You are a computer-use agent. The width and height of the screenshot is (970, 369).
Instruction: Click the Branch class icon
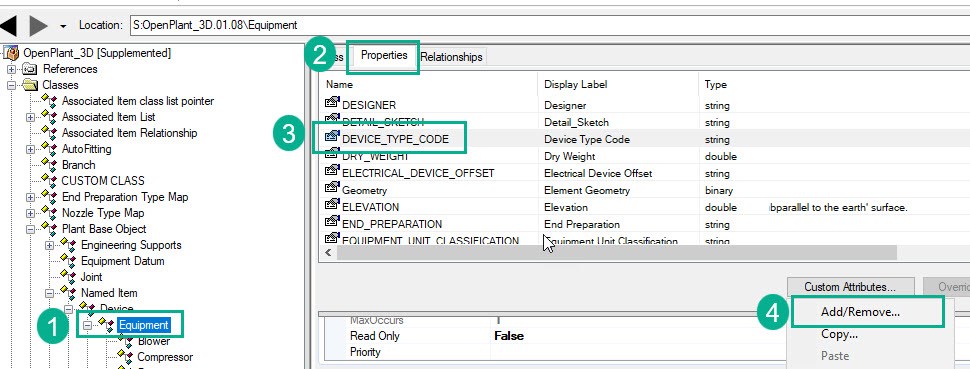(x=49, y=165)
